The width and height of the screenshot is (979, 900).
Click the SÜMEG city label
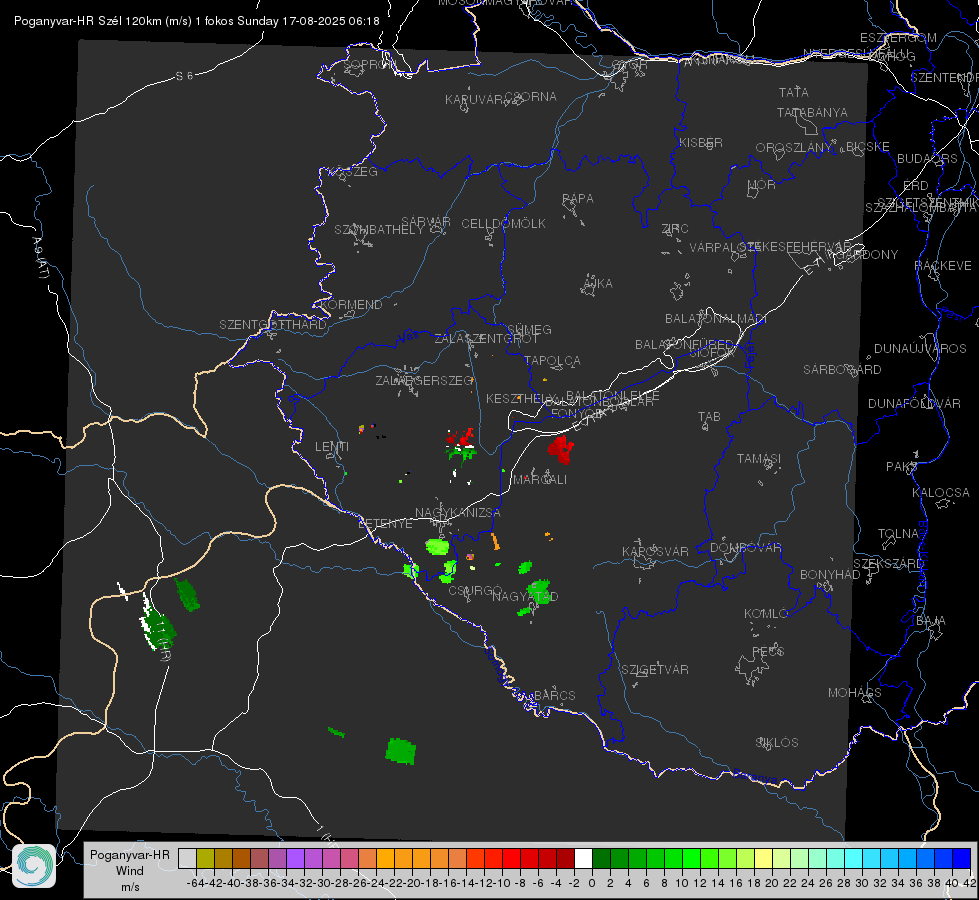click(529, 330)
